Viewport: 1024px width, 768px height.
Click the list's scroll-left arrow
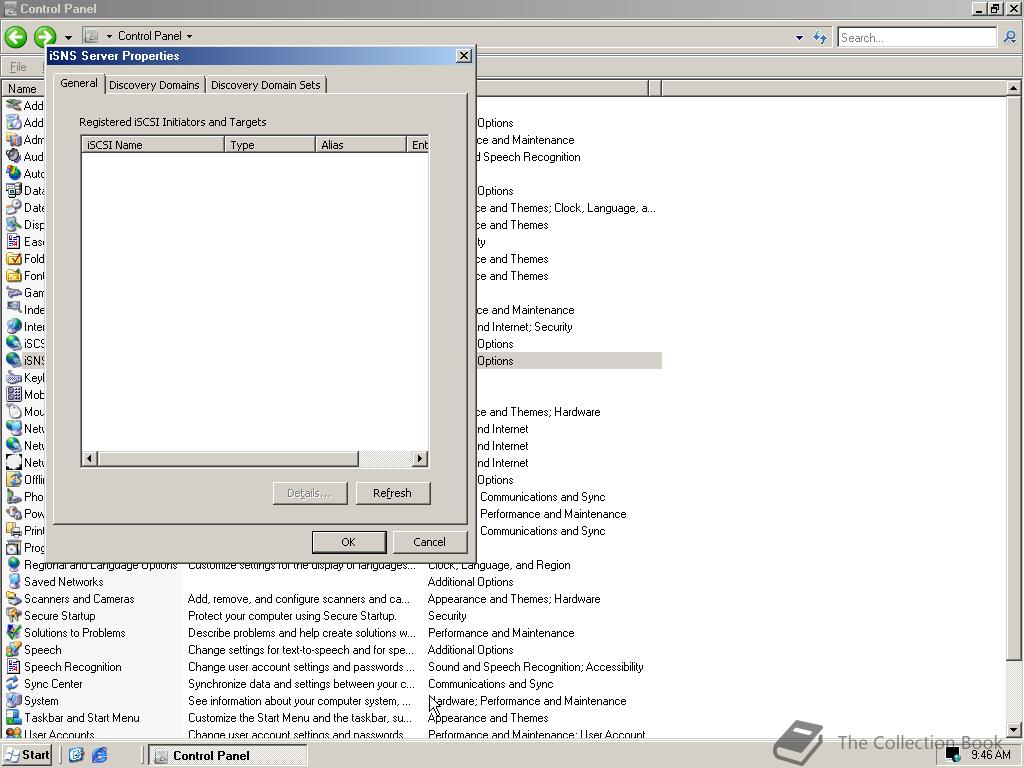click(89, 458)
